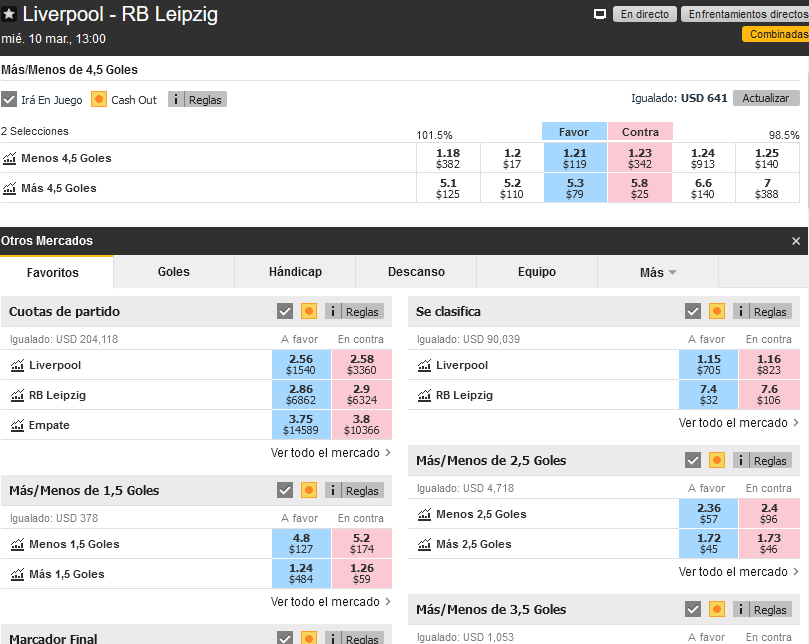The image size is (809, 644).
Task: Click the live video screen icon
Action: (x=600, y=14)
